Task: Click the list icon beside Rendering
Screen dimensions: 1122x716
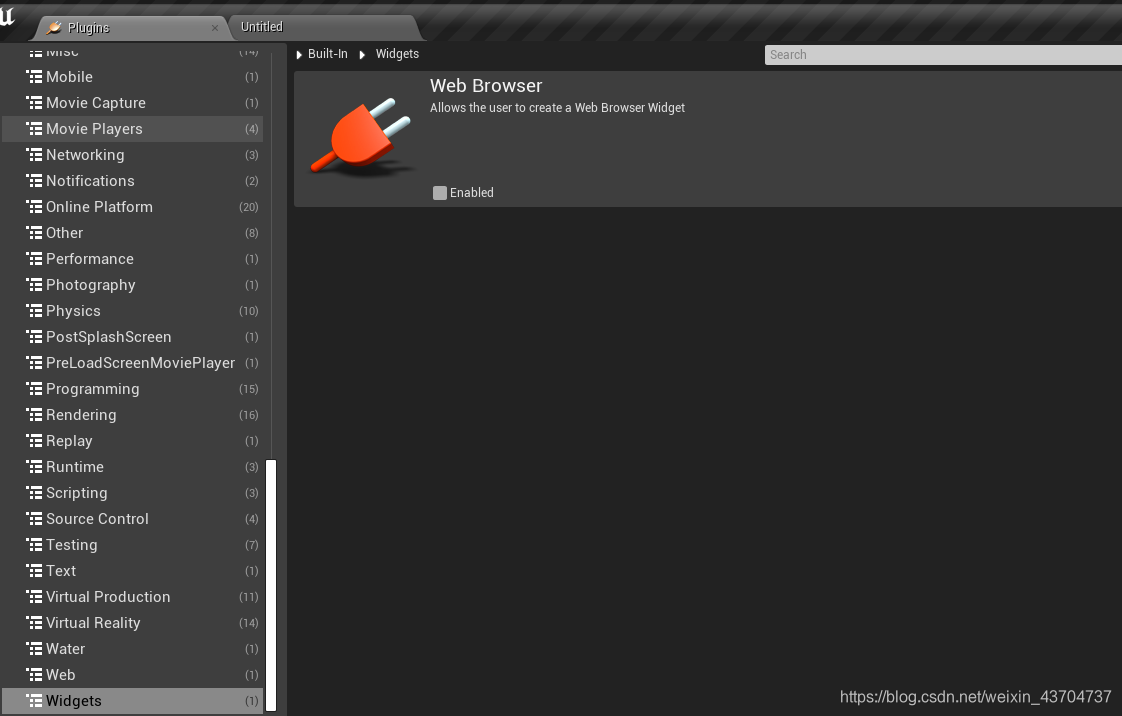Action: pyautogui.click(x=34, y=415)
